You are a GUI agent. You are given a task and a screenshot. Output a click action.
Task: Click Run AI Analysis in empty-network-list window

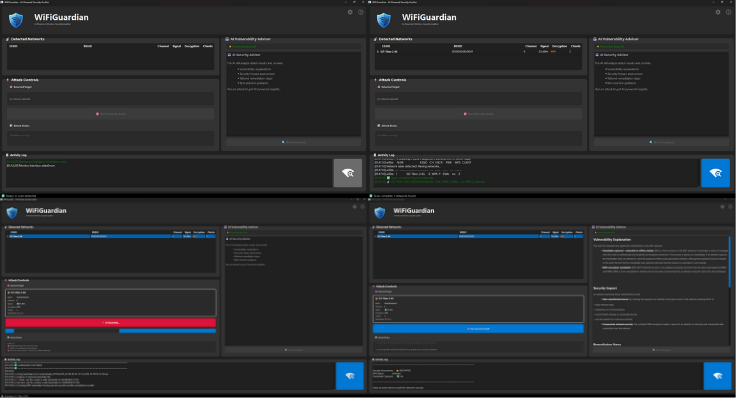tap(294, 142)
